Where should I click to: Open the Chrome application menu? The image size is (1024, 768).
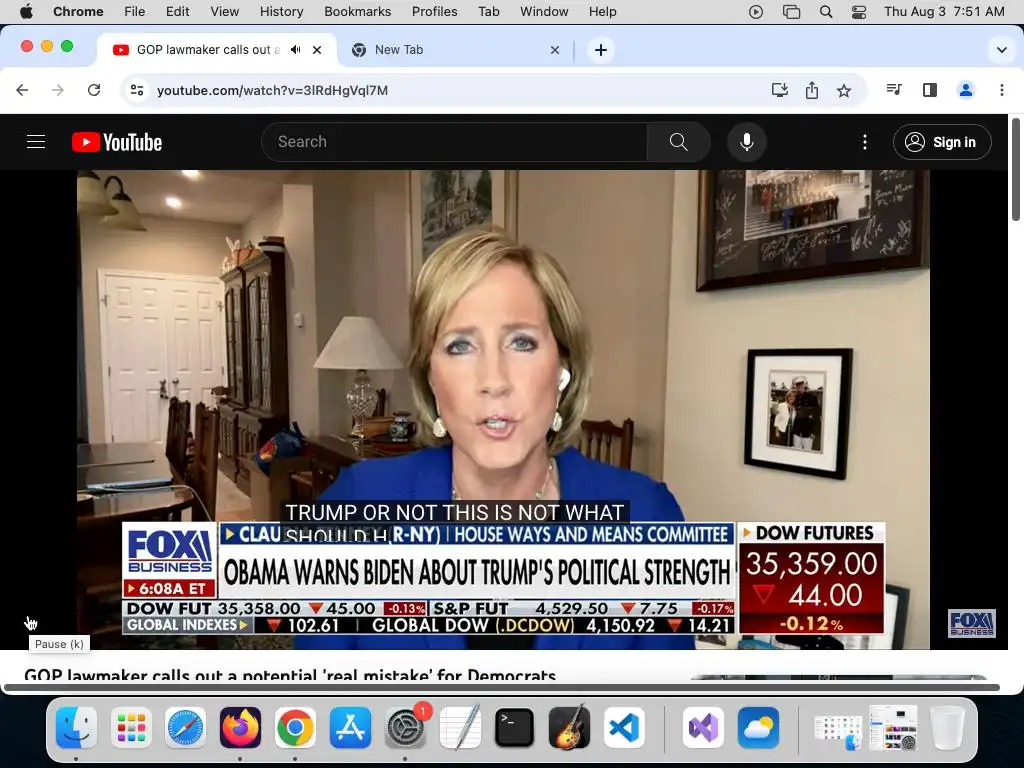pos(78,12)
